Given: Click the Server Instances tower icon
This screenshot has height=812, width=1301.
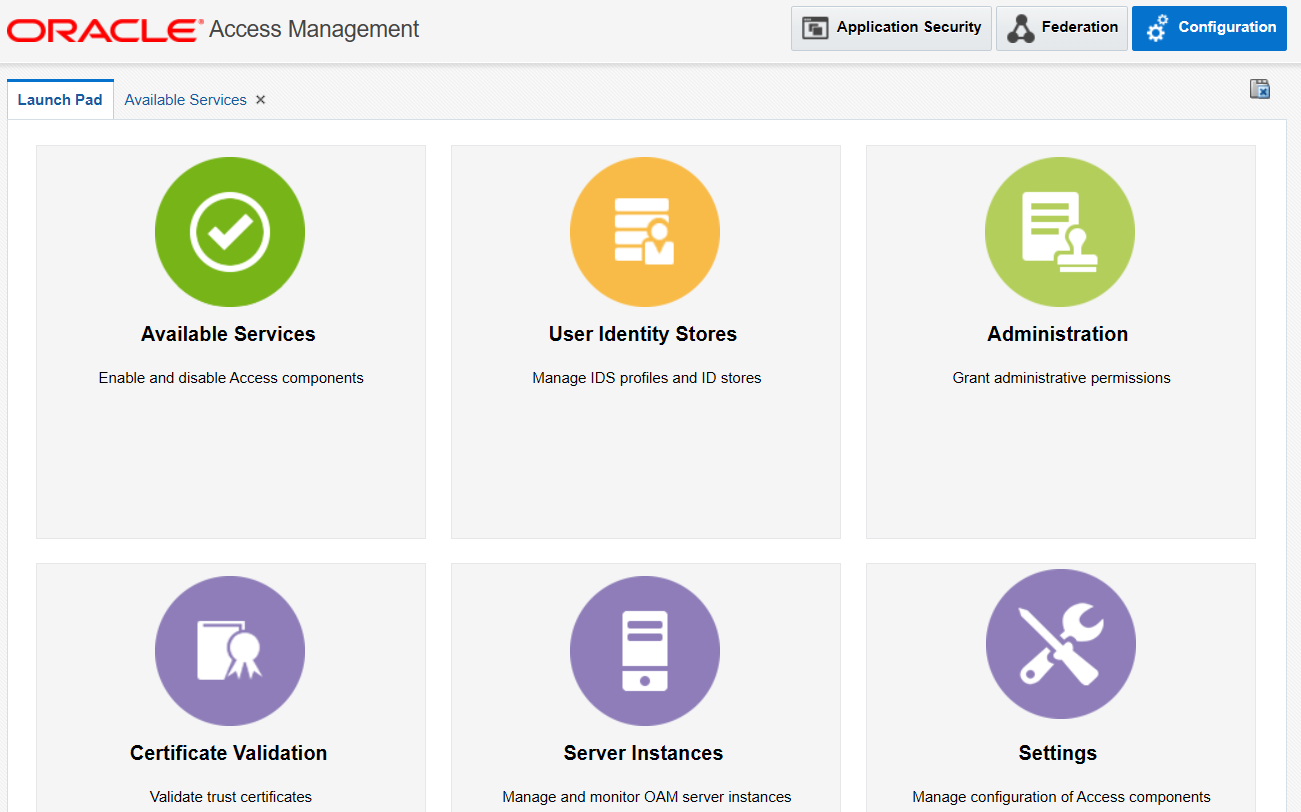Looking at the screenshot, I should 645,651.
